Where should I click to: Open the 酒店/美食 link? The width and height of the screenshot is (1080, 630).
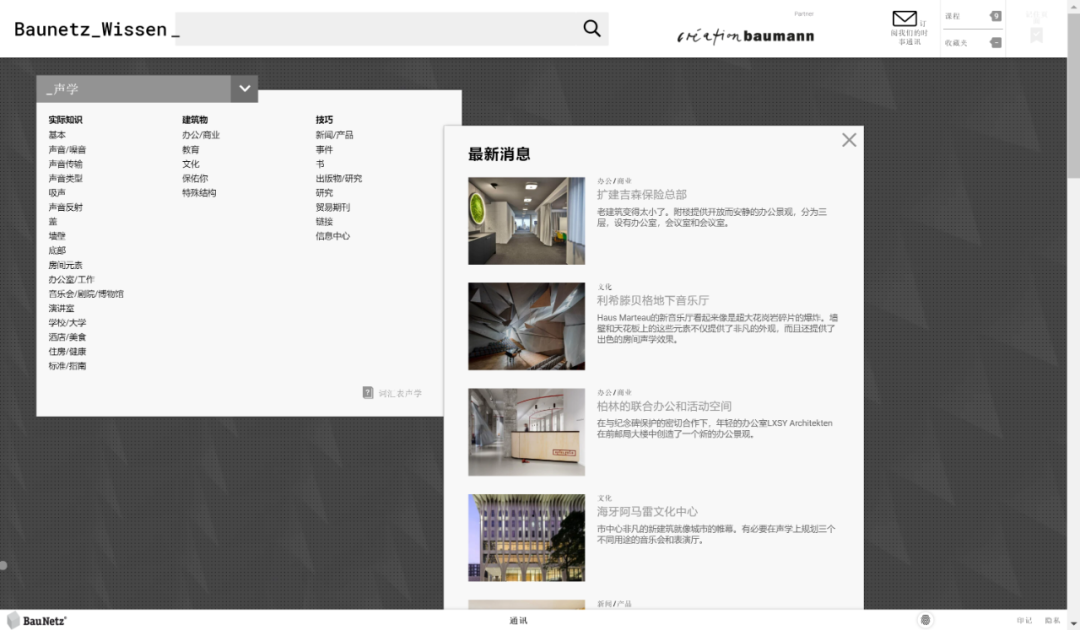click(x=68, y=337)
